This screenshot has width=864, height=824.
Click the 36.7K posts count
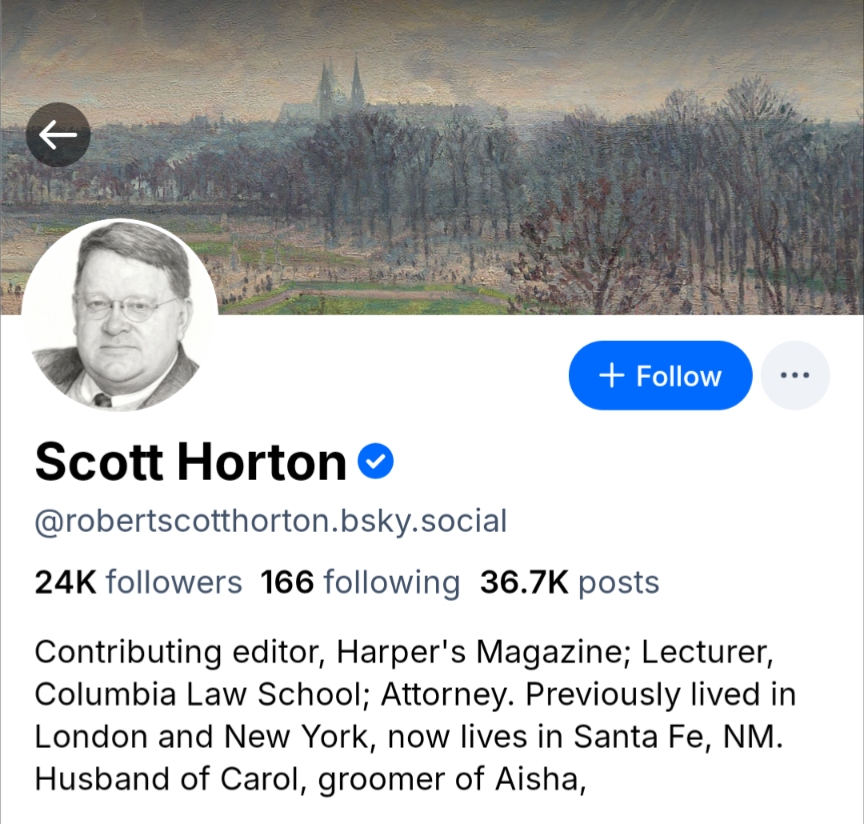point(569,582)
